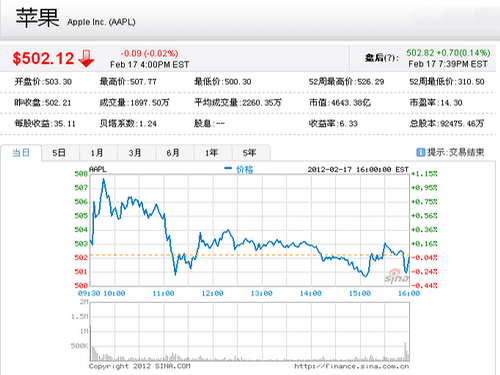Click the 13:00 time axis label
Viewport: 500px width, 375px height.
tap(262, 294)
